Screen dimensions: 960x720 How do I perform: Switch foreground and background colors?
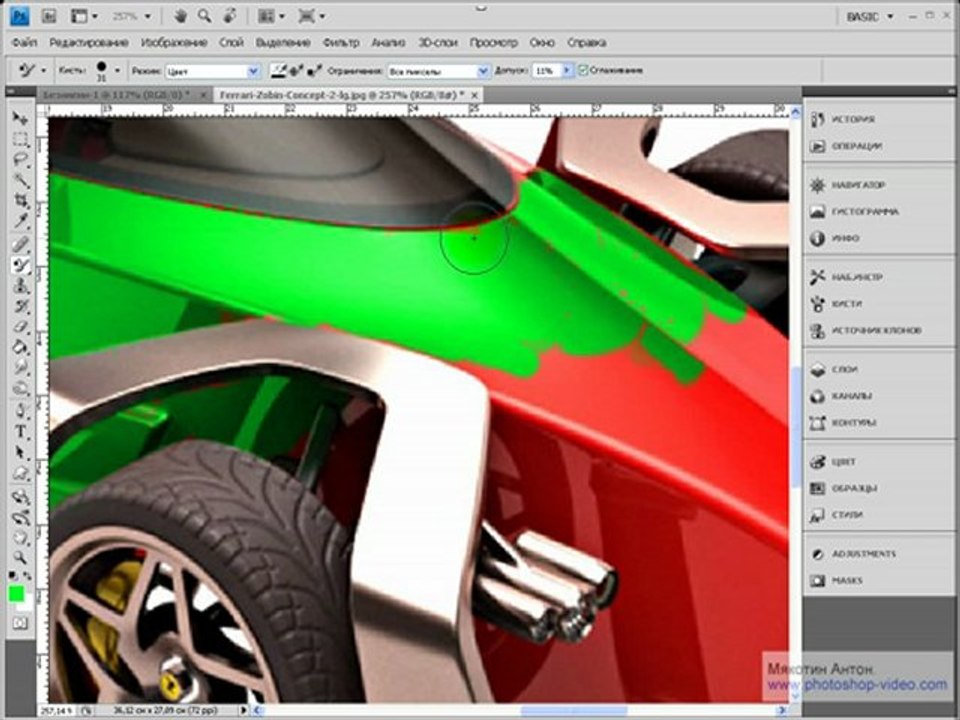tap(28, 576)
